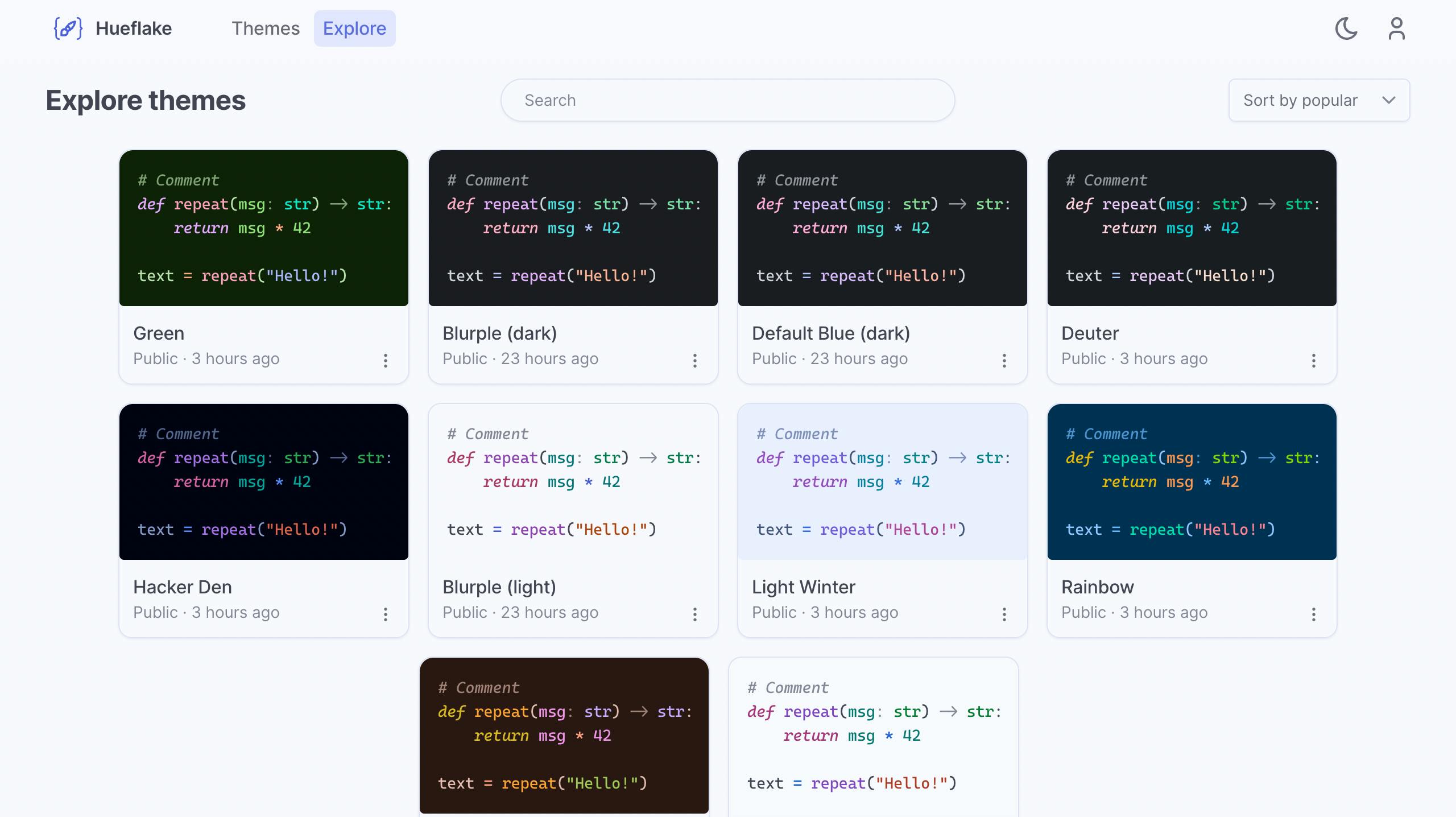This screenshot has height=817, width=1456.
Task: Open the bottom-row light theme preview
Action: (874, 736)
